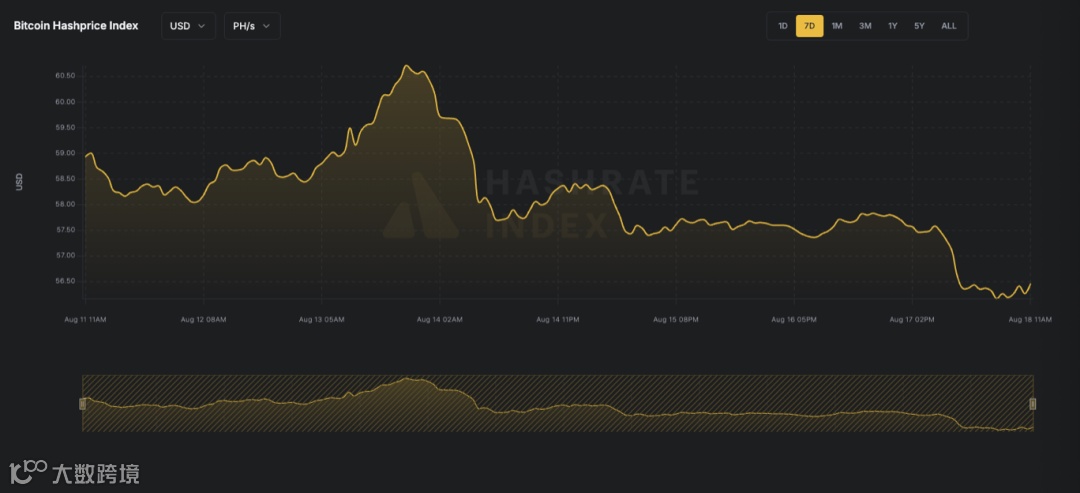Screen dimensions: 1080x493
Task: Click the Aug 17 02PM axis label
Action: tap(912, 319)
